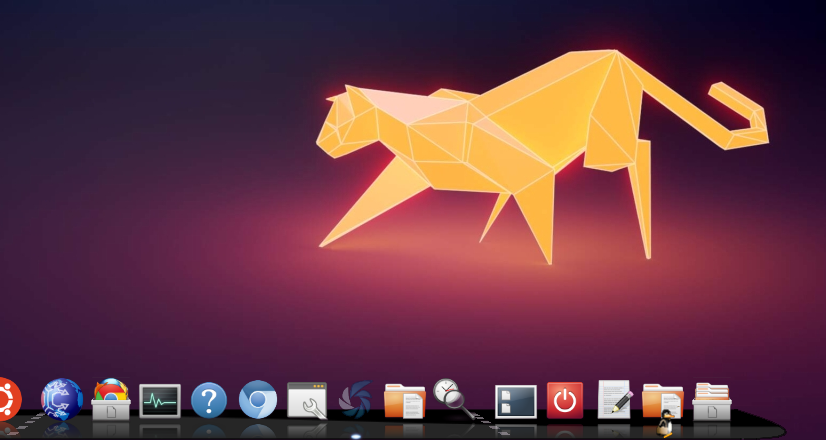The height and width of the screenshot is (440, 826).
Task: Launch the text editor paper and pencil icon
Action: (x=614, y=399)
